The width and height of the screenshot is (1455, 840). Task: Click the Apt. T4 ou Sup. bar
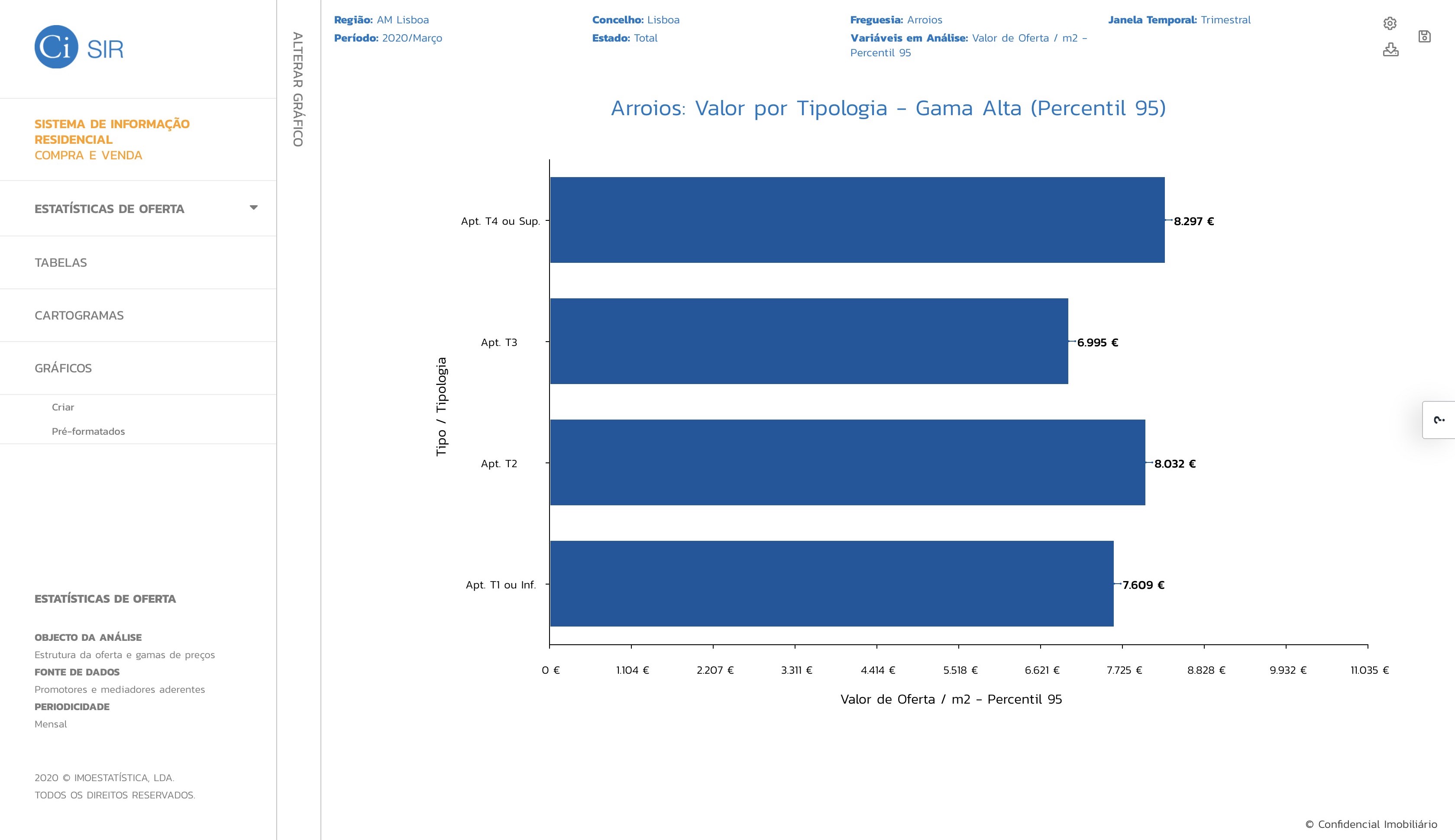click(x=857, y=220)
